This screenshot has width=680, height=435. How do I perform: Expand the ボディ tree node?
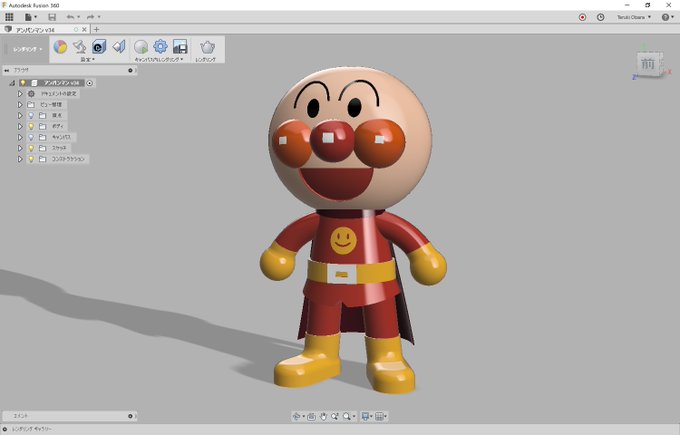(20, 126)
